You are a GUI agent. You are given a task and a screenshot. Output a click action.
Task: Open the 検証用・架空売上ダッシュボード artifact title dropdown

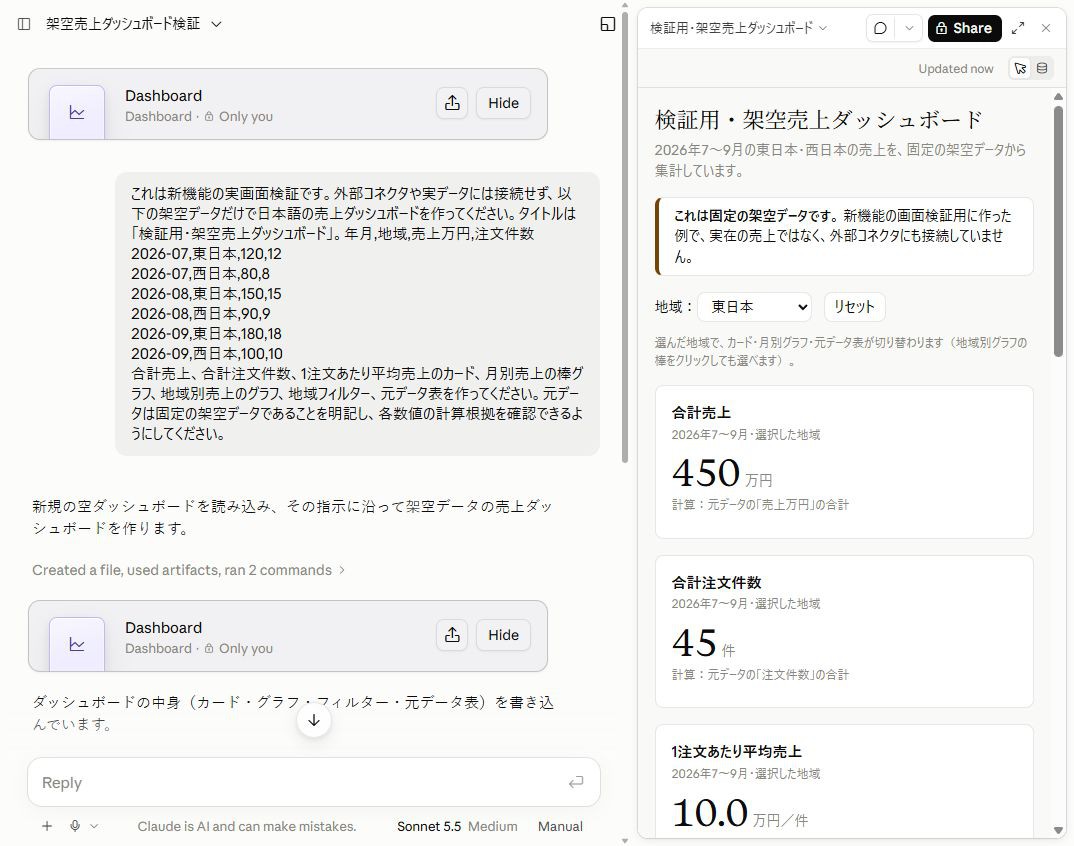tap(738, 28)
